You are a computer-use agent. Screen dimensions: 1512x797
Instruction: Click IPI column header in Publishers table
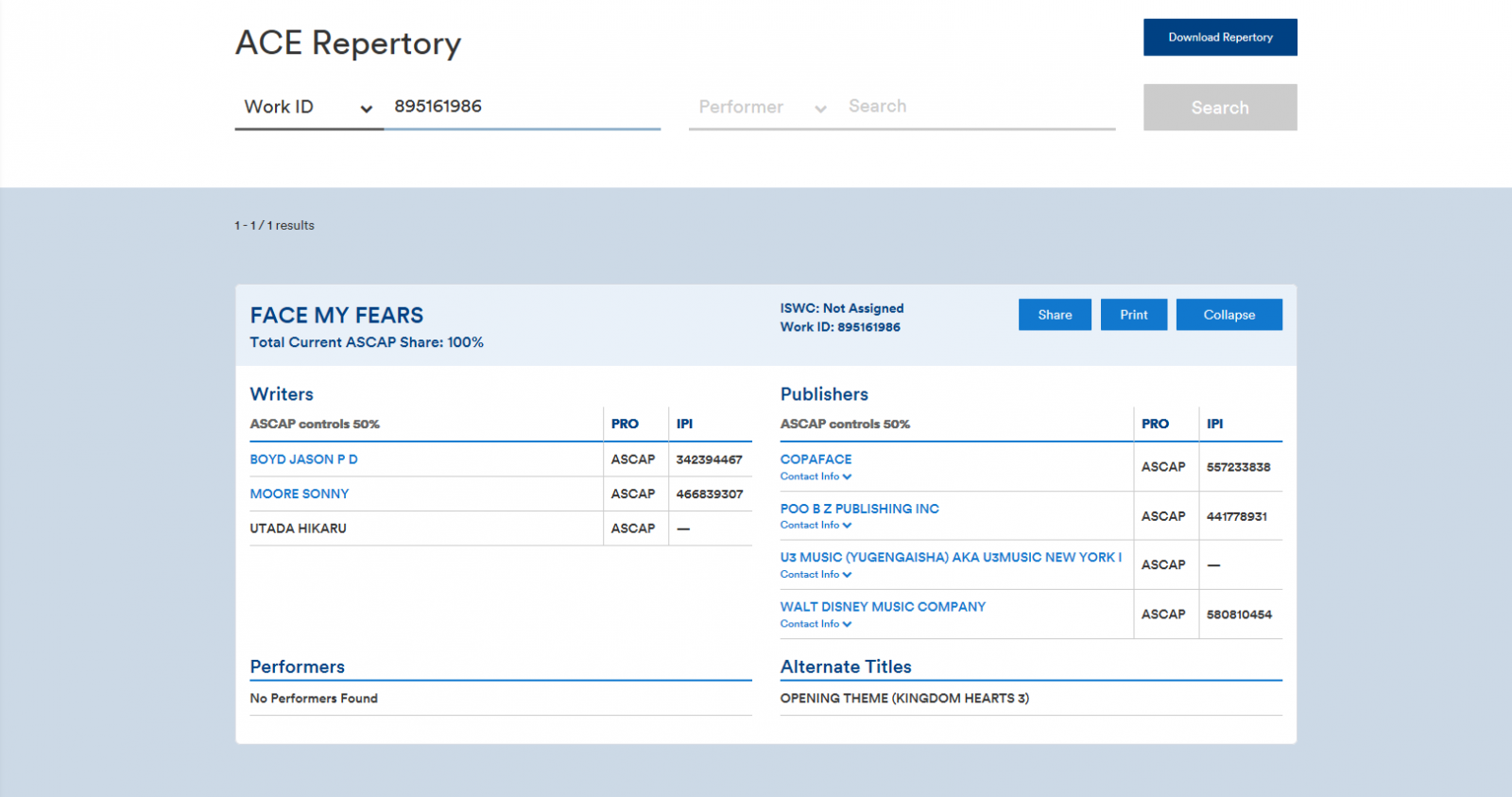1214,424
